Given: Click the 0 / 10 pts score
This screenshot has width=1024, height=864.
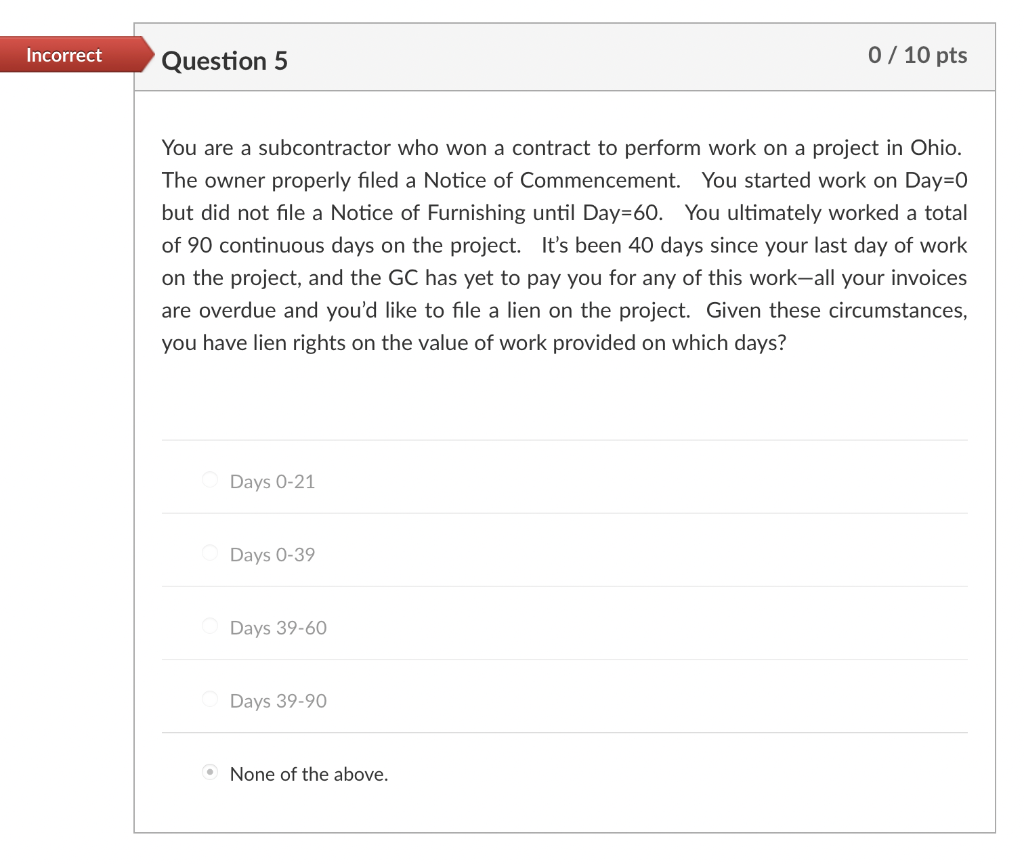Looking at the screenshot, I should click(x=918, y=56).
